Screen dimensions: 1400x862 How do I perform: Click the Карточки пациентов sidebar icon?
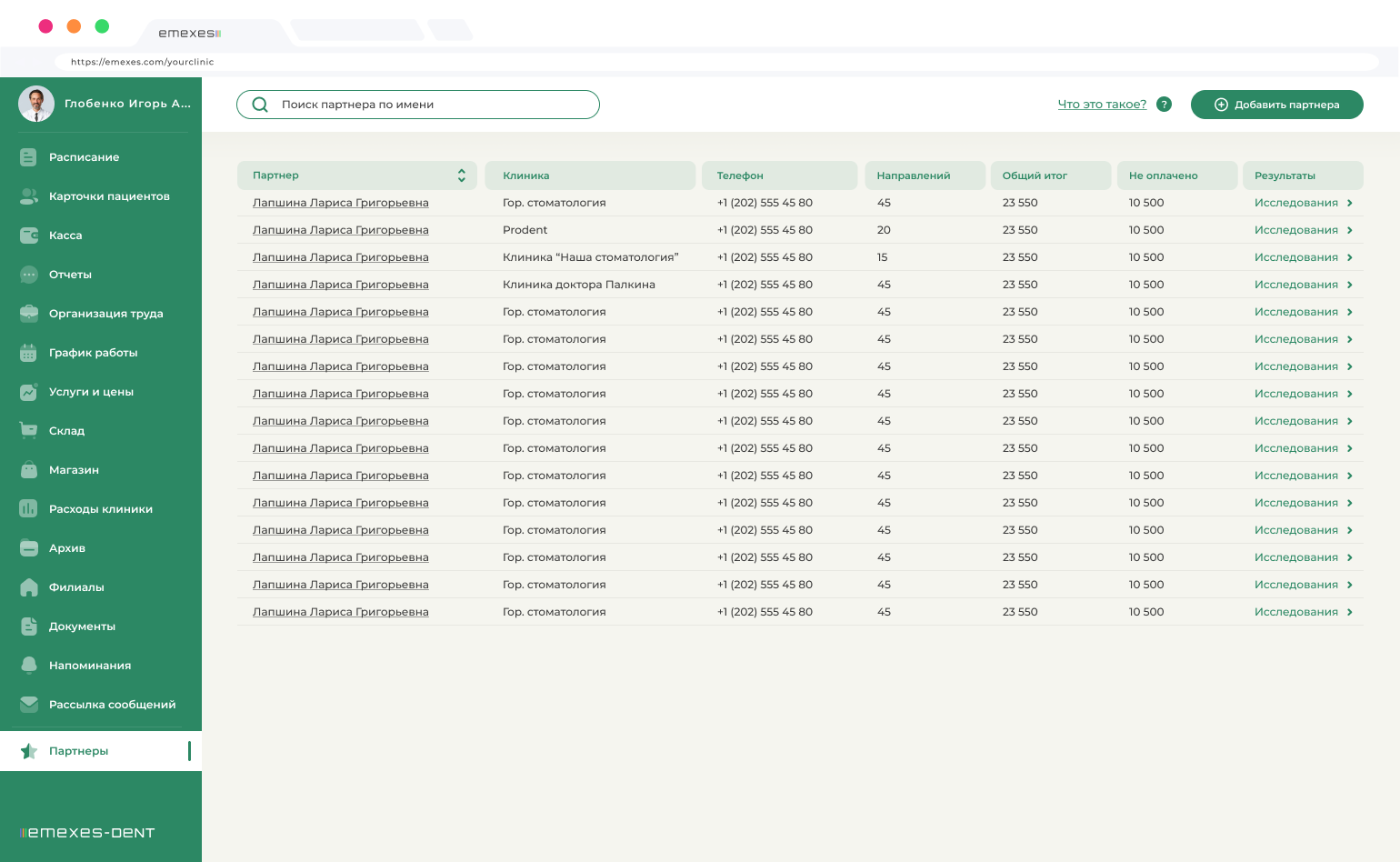coord(28,196)
